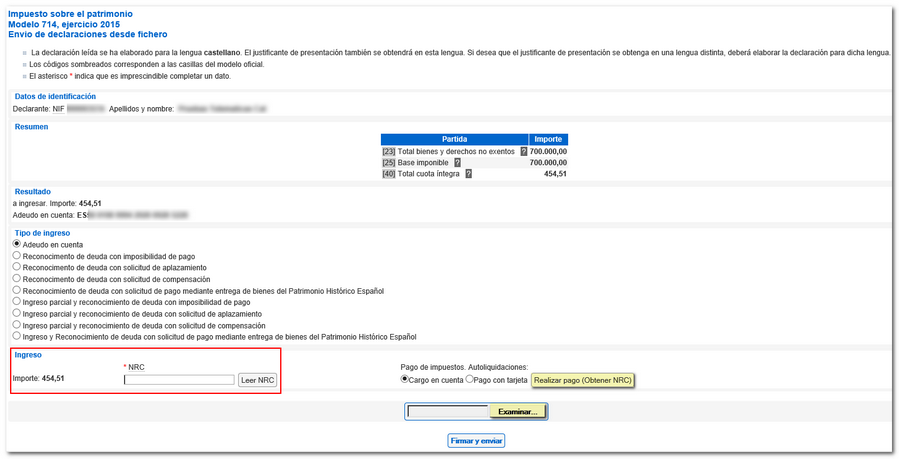Select the Adeudo en cuenta radio option
This screenshot has width=899, height=459.
coord(16,244)
